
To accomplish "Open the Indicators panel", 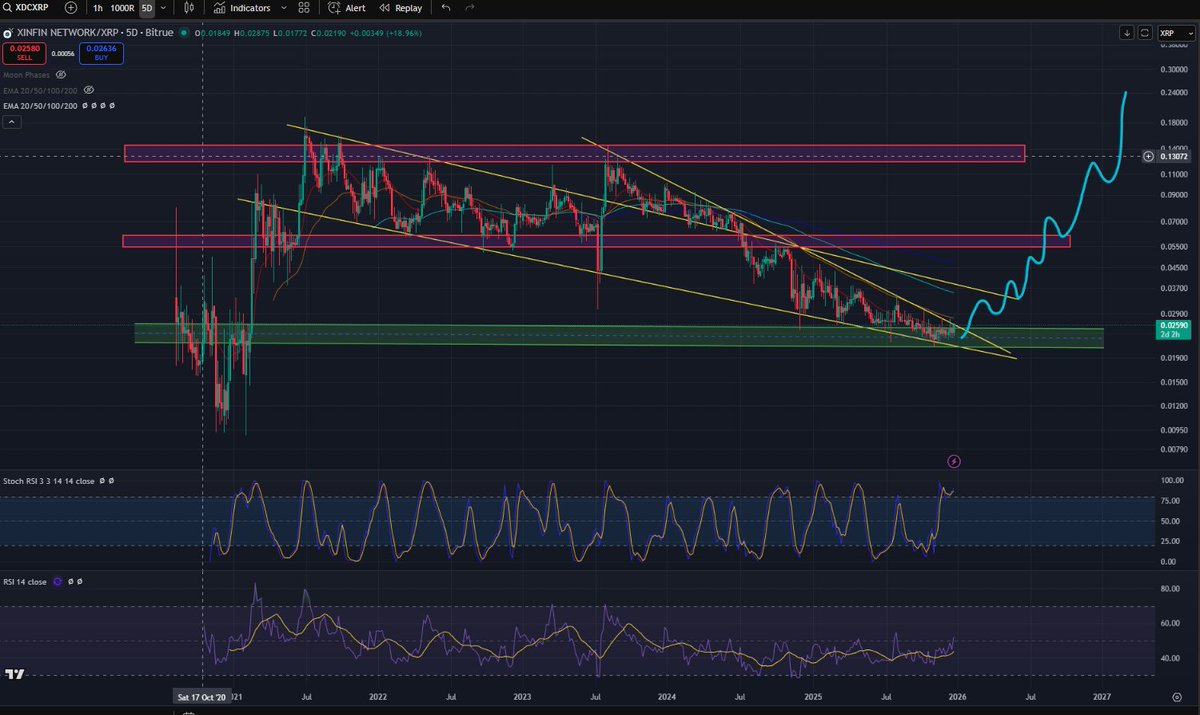I will pyautogui.click(x=250, y=7).
